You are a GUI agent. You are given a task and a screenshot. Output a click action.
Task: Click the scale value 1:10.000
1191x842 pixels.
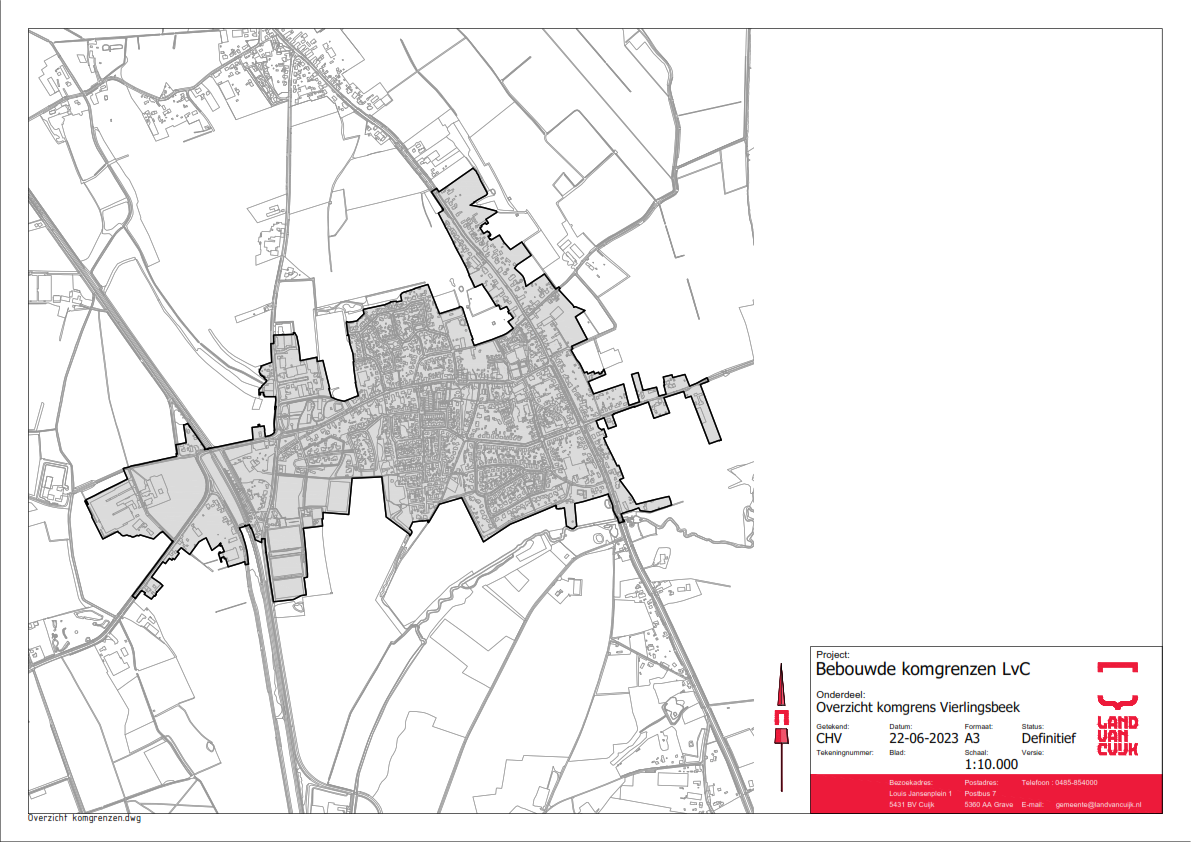pyautogui.click(x=991, y=765)
